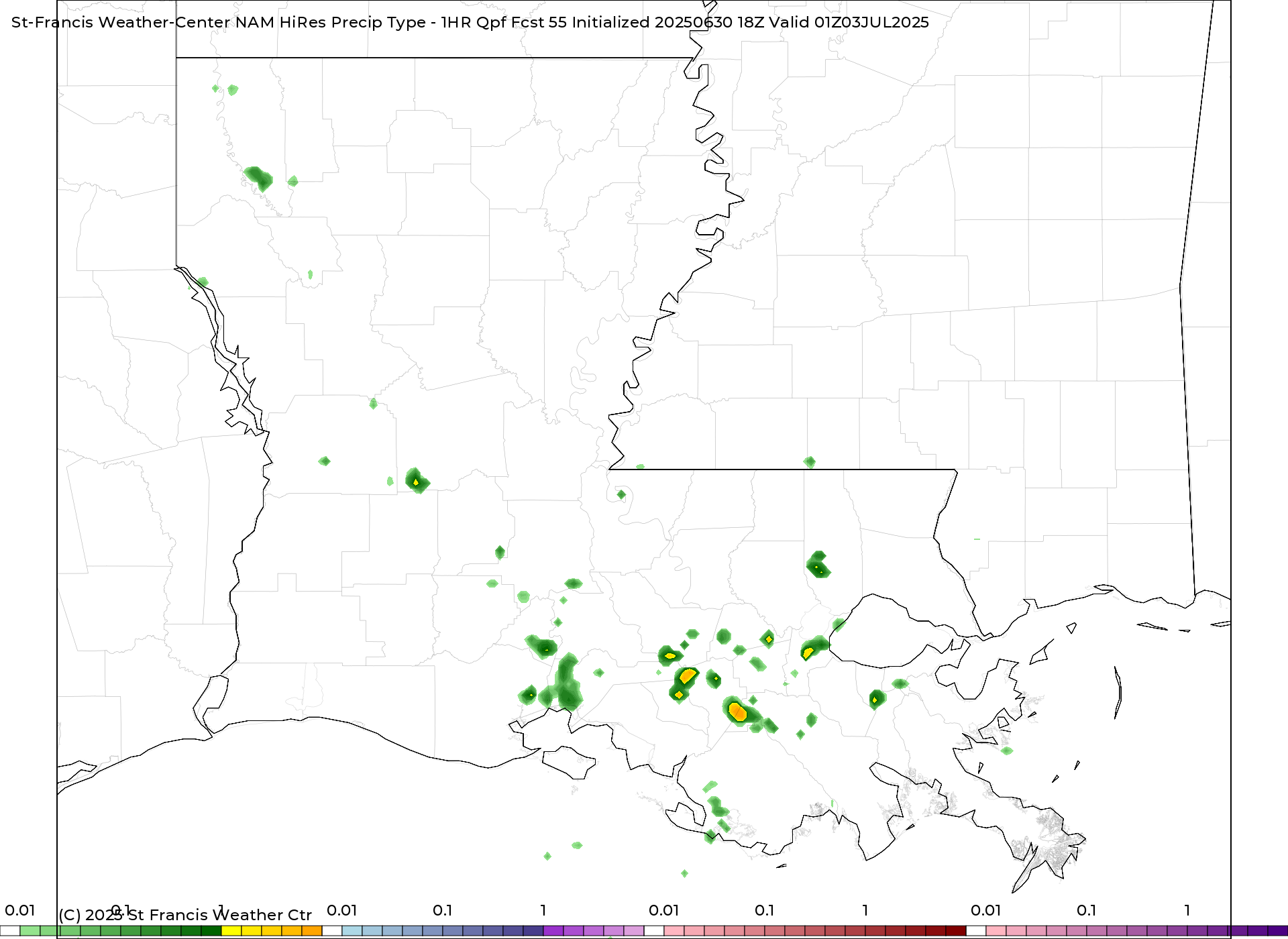This screenshot has height=939, width=1288.
Task: Click the 0.1 label above the pink-purple scale
Action: [x=1087, y=910]
